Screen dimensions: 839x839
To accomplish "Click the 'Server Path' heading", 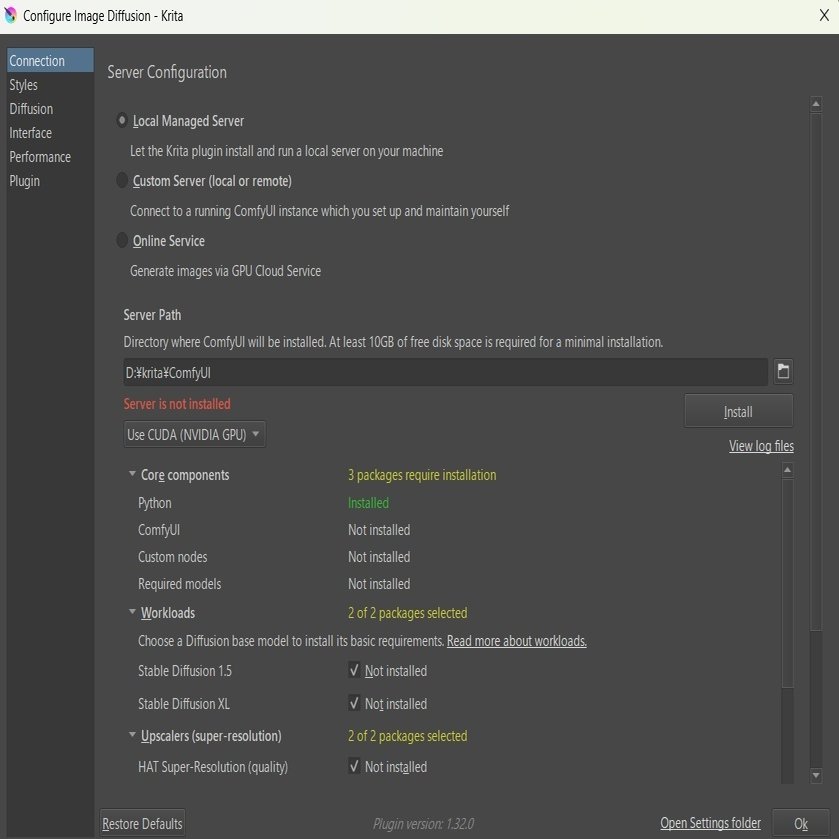I will point(152,315).
